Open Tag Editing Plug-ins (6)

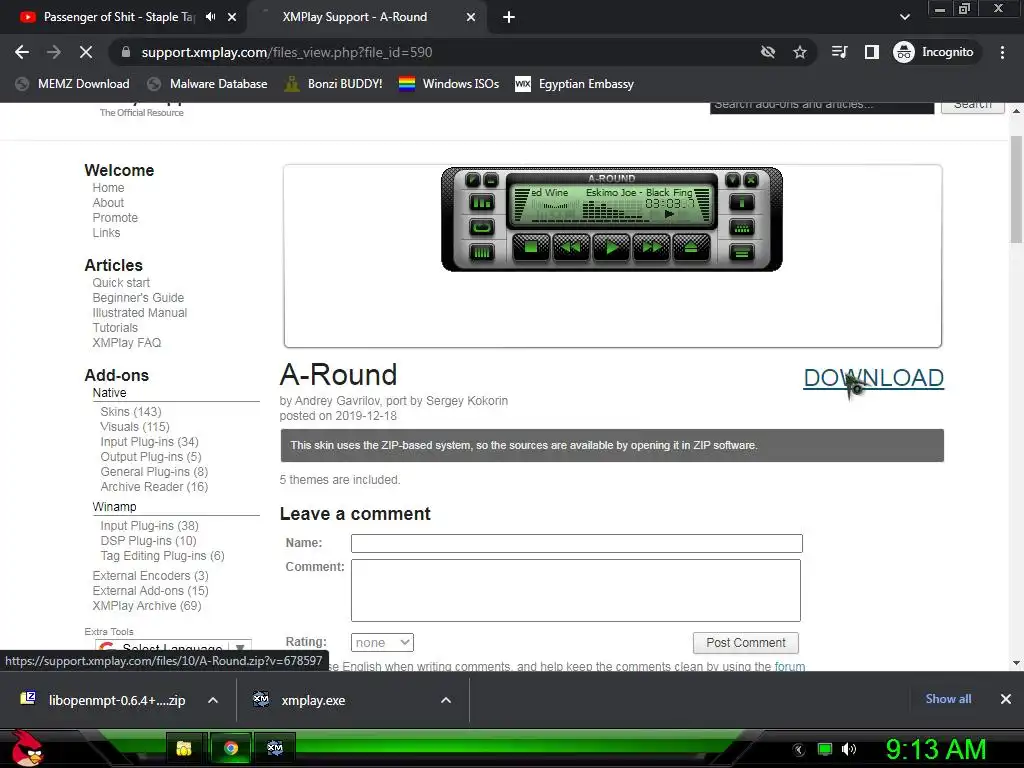[x=162, y=556]
